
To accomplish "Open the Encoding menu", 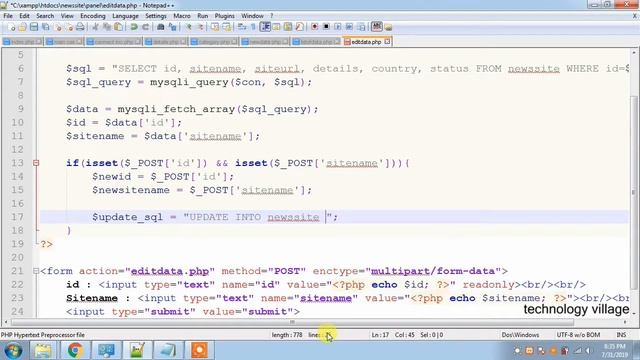I will (93, 16).
